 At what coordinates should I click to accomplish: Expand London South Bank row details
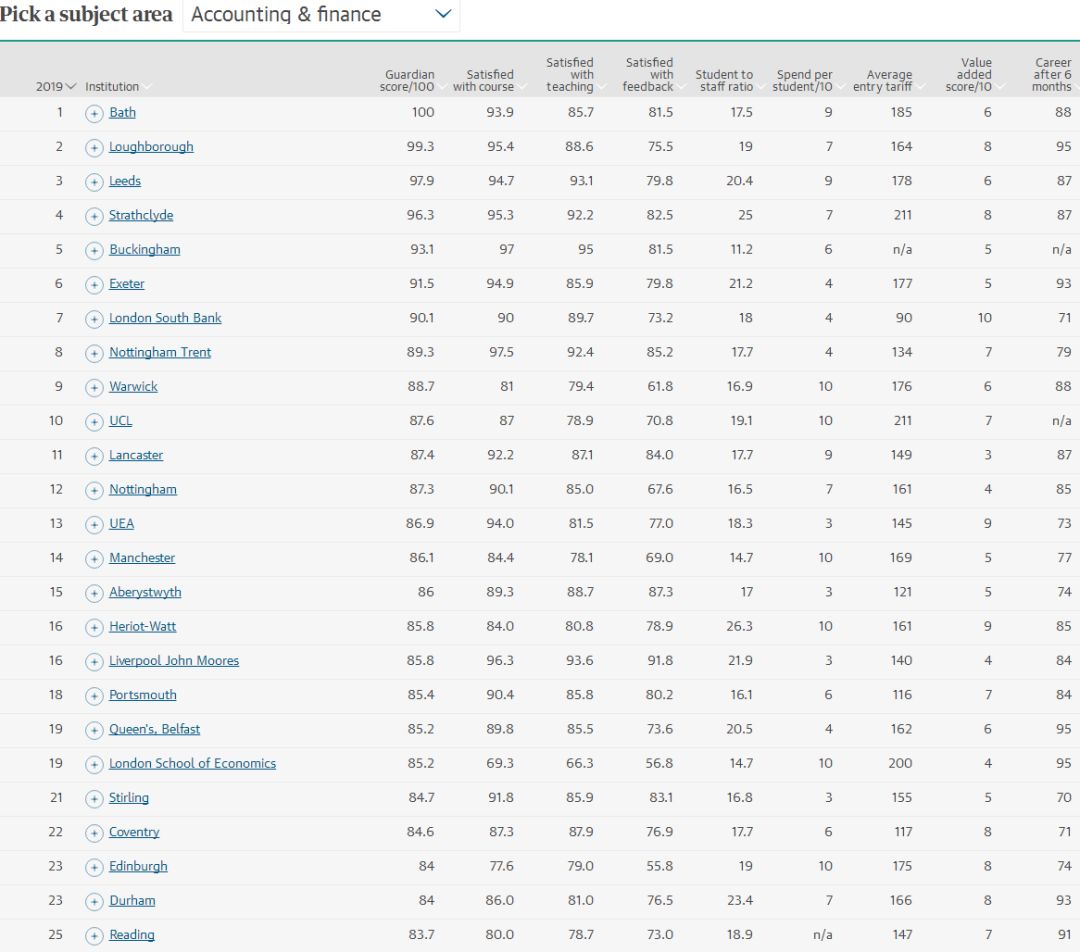(x=94, y=319)
